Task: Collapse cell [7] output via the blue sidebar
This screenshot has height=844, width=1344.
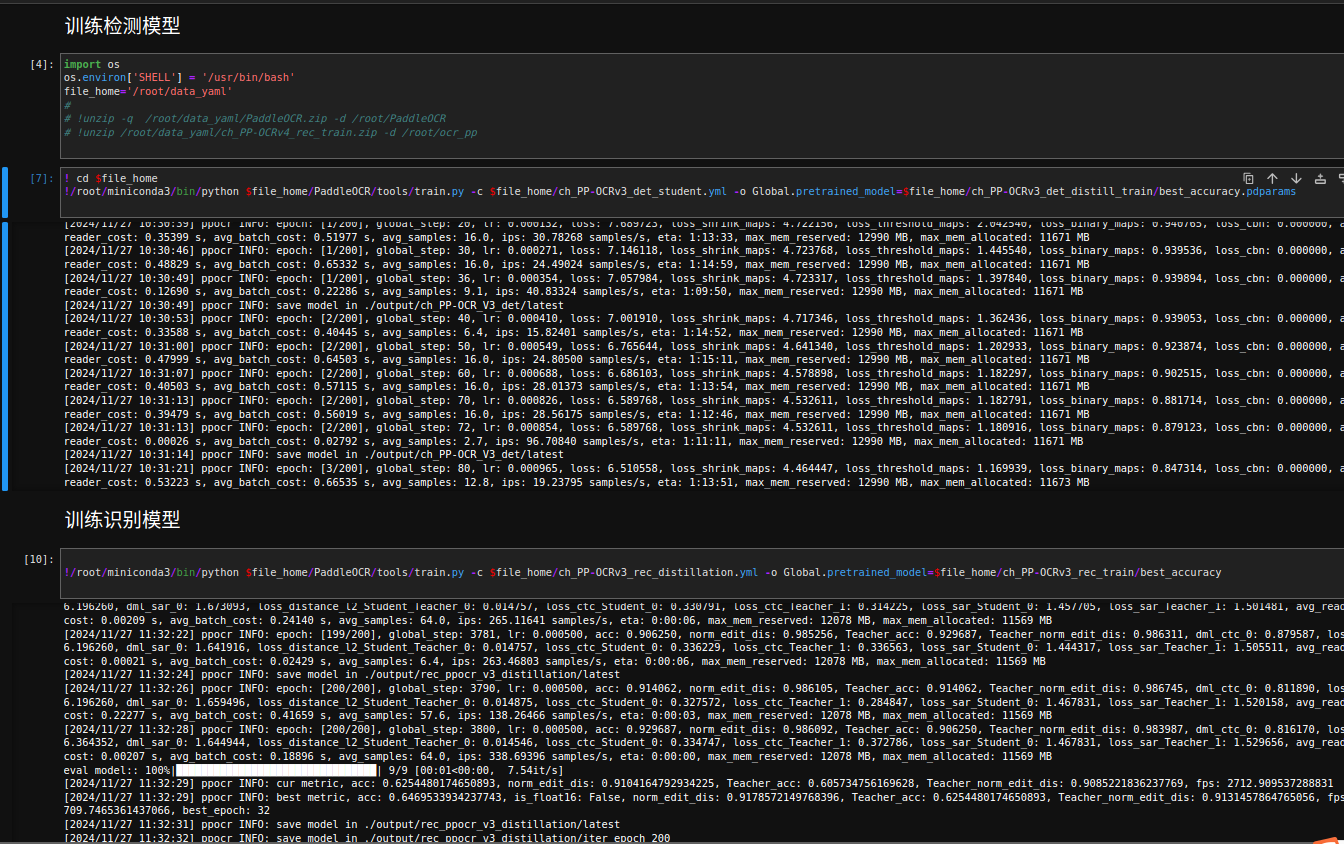Action: (x=4, y=356)
